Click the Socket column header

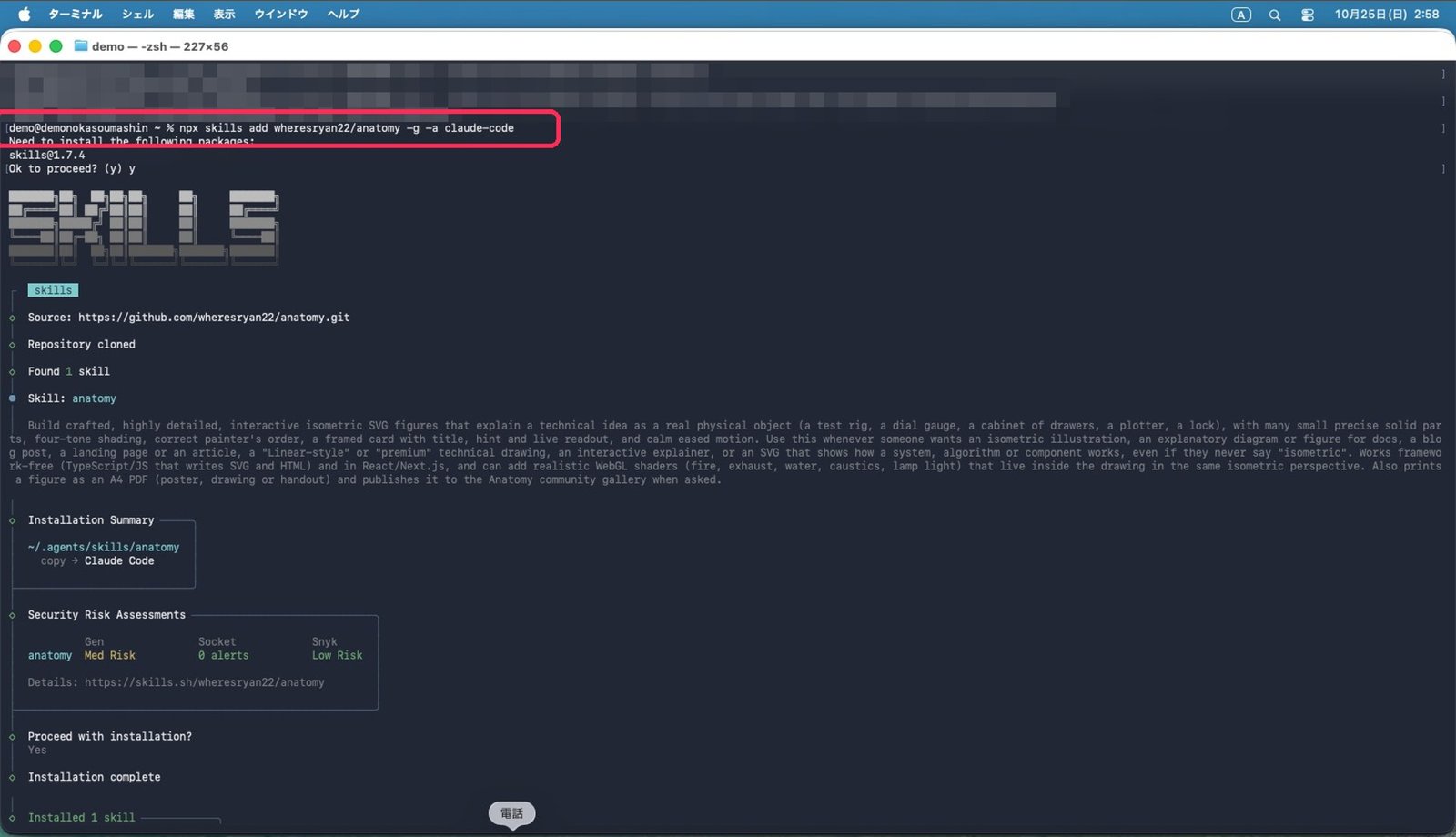point(217,642)
